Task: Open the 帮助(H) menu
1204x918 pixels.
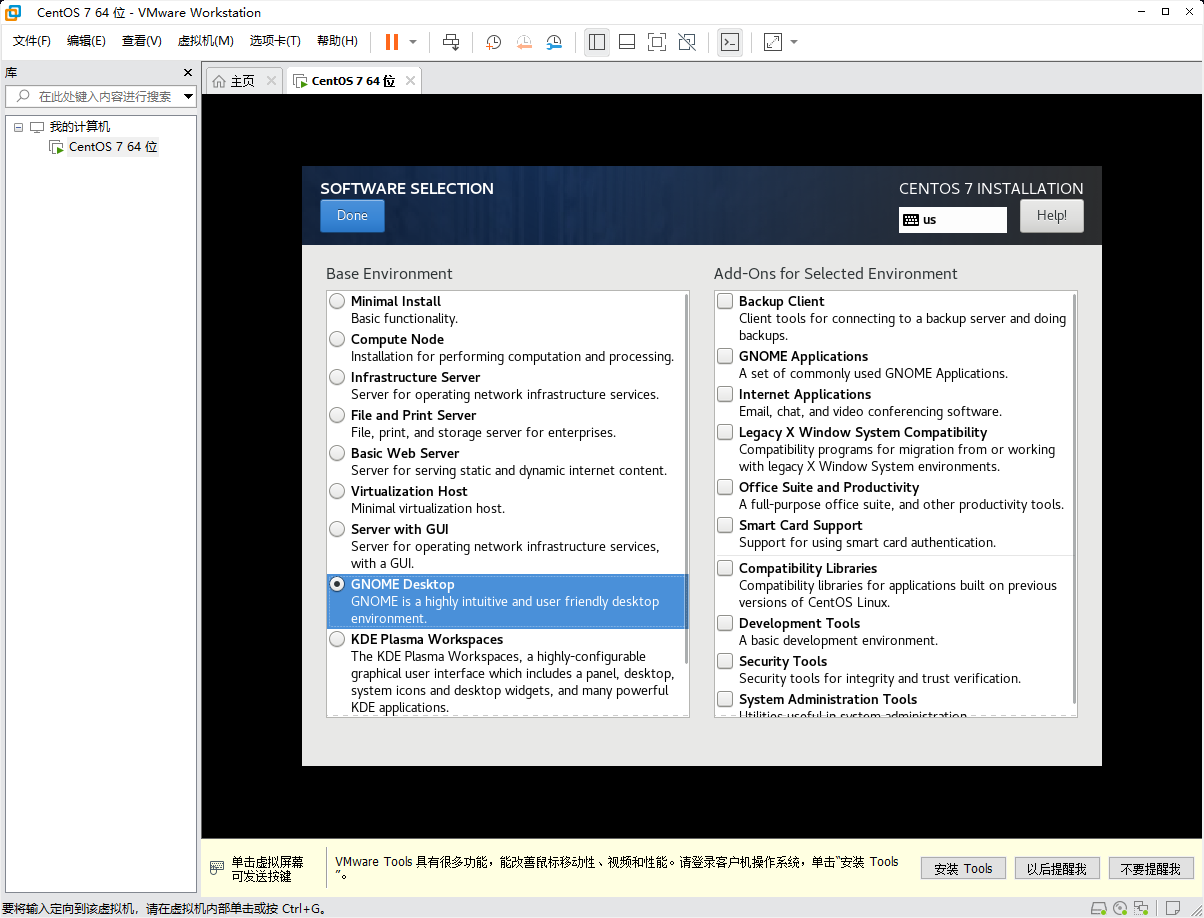Action: [x=337, y=41]
